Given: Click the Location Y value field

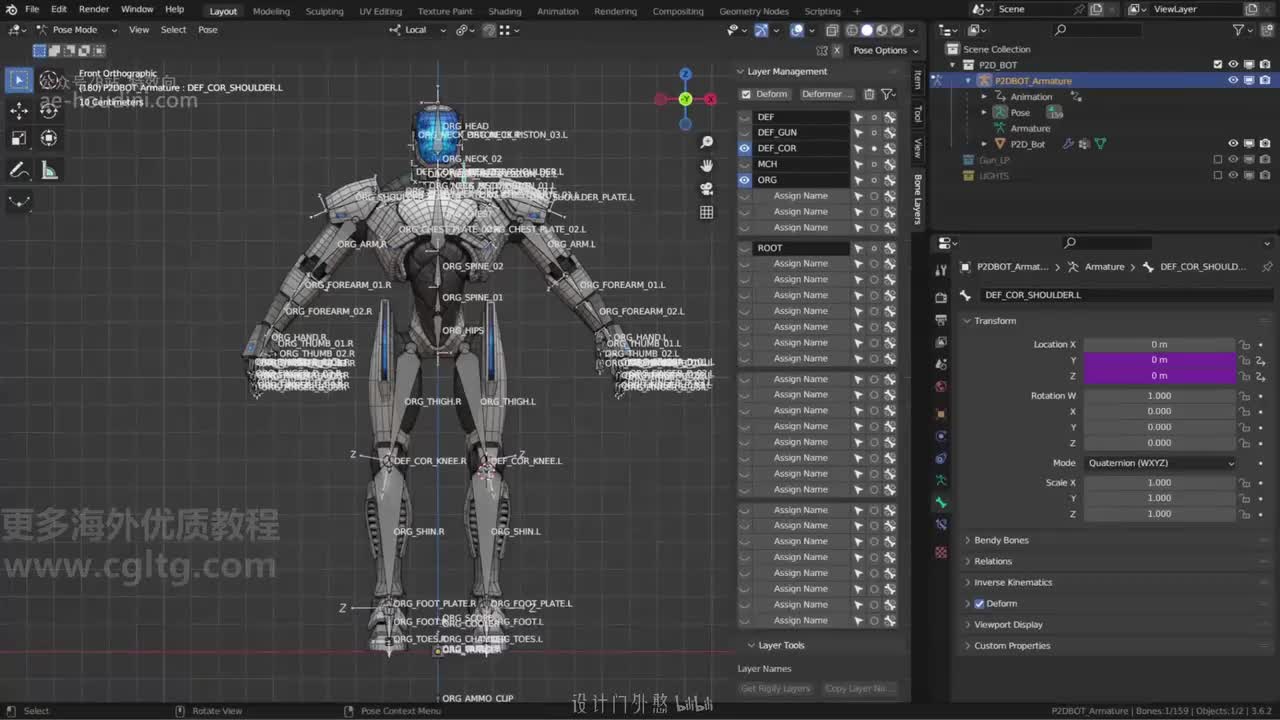Looking at the screenshot, I should point(1159,360).
